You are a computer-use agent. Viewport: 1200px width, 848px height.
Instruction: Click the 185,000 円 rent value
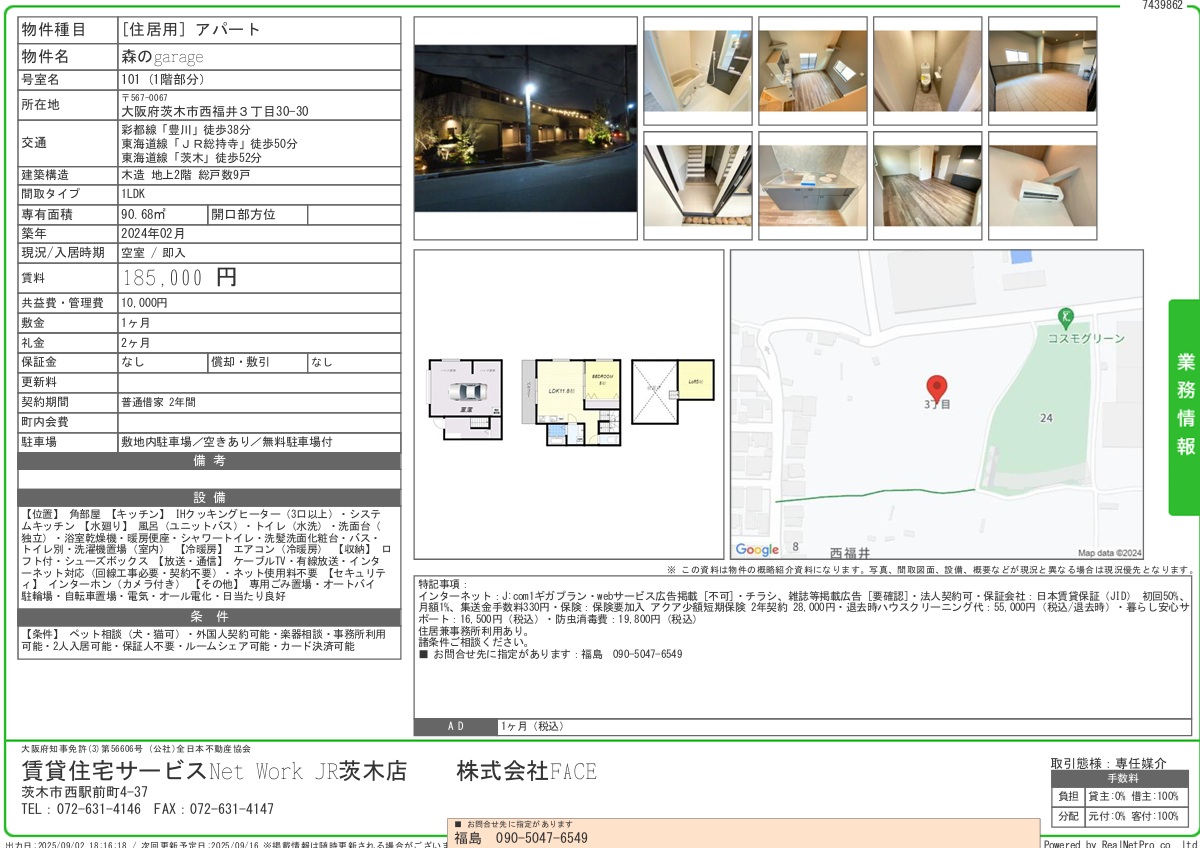point(179,278)
